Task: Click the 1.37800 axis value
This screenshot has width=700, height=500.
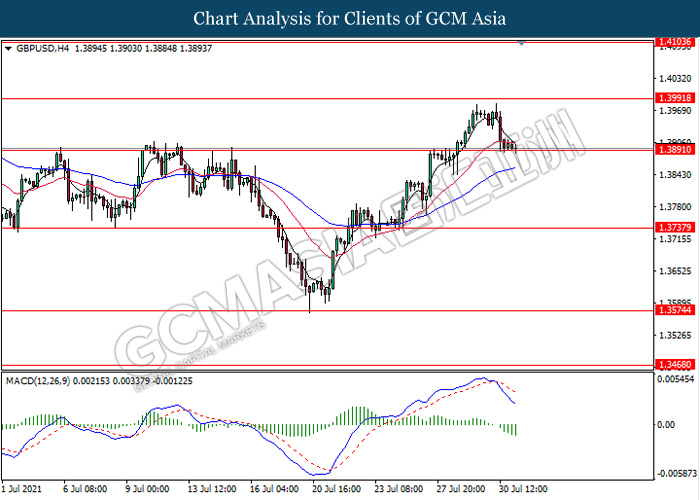Action: pyautogui.click(x=675, y=207)
